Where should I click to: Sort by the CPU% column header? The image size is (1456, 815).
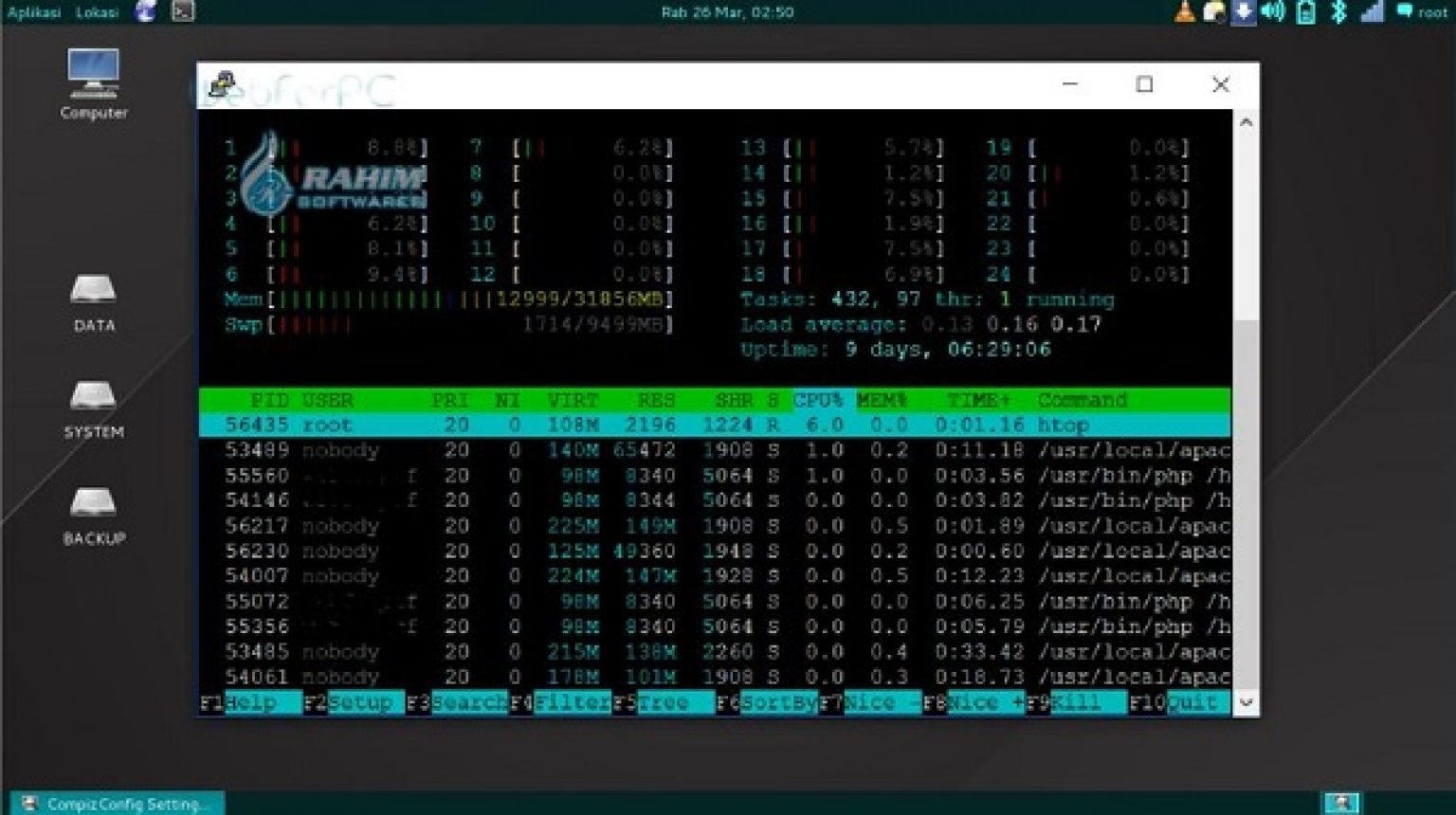click(x=818, y=400)
